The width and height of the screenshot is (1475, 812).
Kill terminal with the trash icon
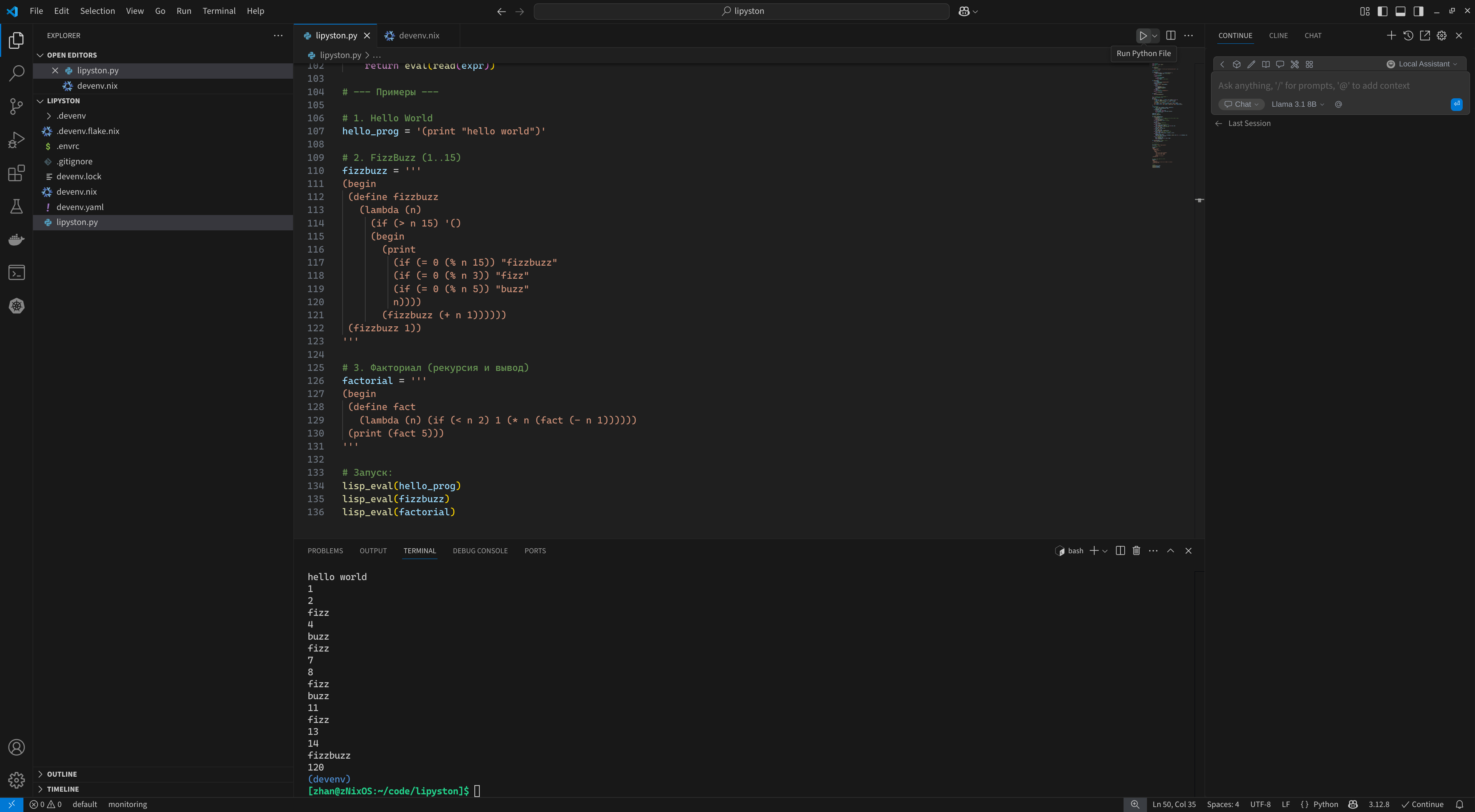[x=1137, y=551]
